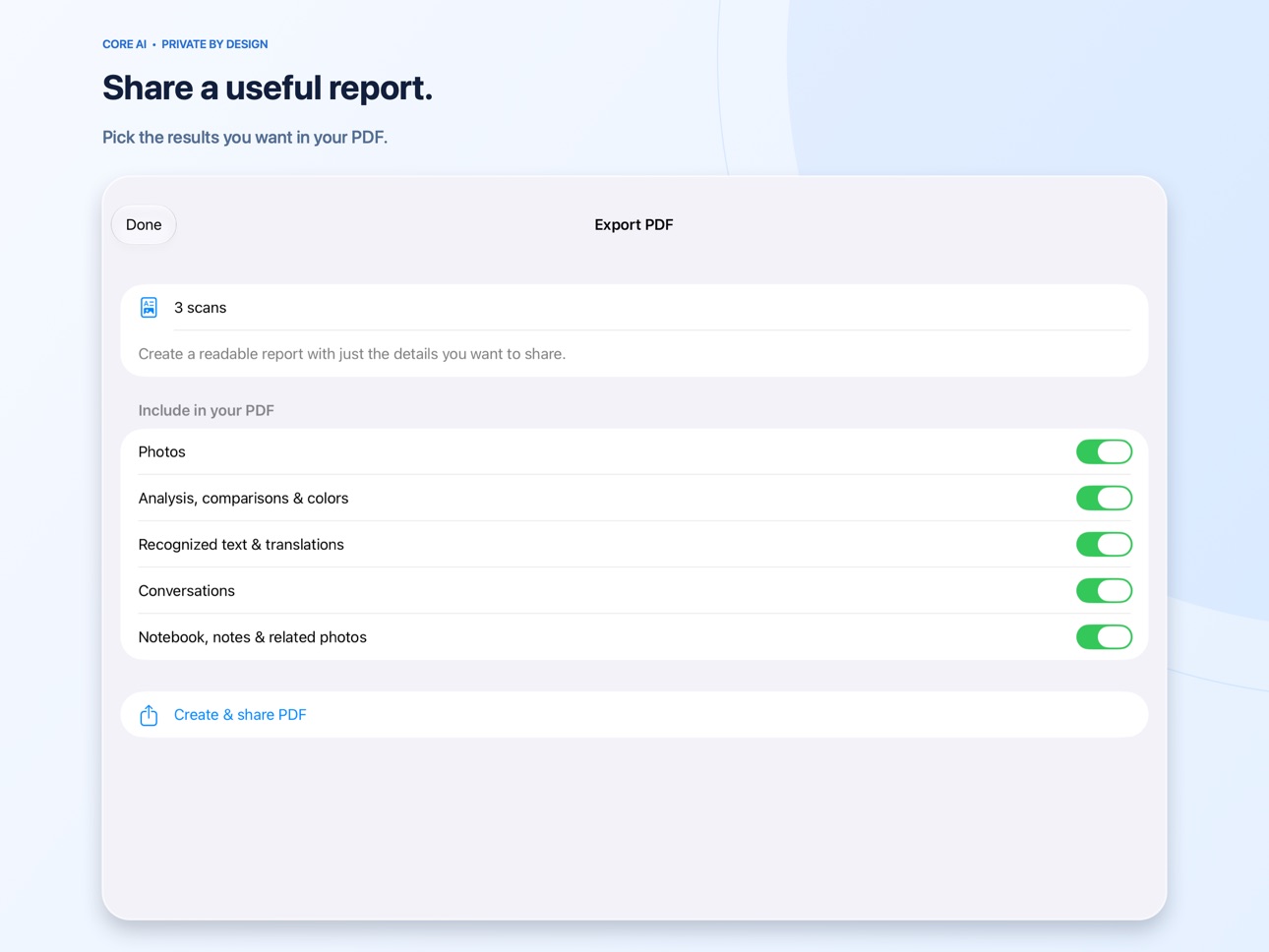Click the share icon beside Create & share PDF
The image size is (1269, 952).
click(149, 715)
